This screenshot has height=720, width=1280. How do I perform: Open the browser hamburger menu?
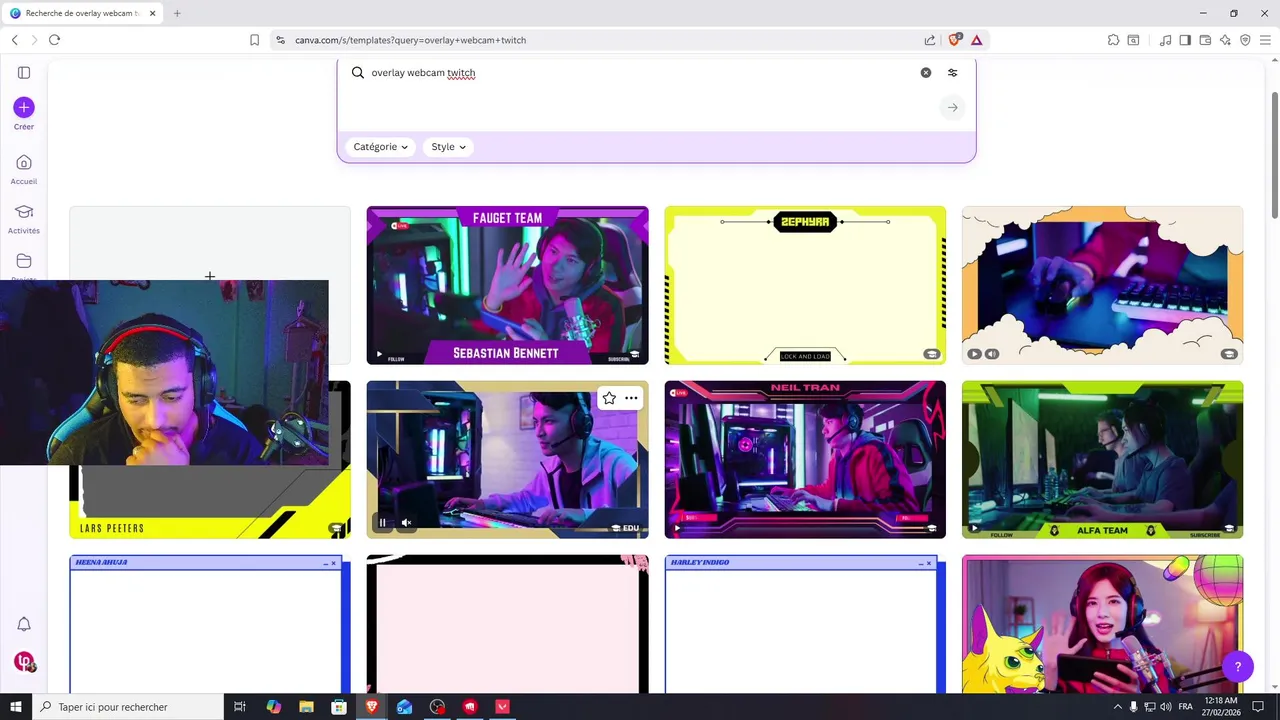(x=1265, y=40)
